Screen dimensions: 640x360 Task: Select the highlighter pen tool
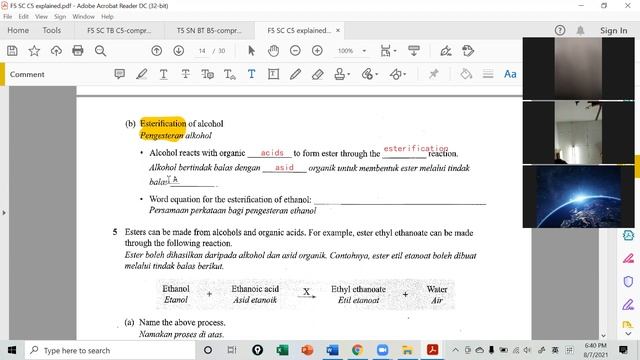(x=142, y=74)
